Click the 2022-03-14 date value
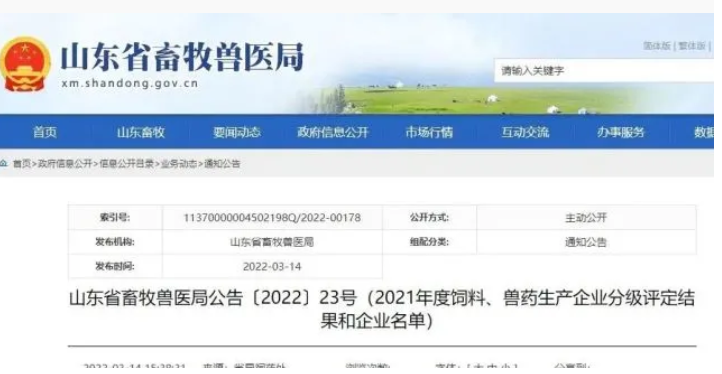 pyautogui.click(x=272, y=266)
